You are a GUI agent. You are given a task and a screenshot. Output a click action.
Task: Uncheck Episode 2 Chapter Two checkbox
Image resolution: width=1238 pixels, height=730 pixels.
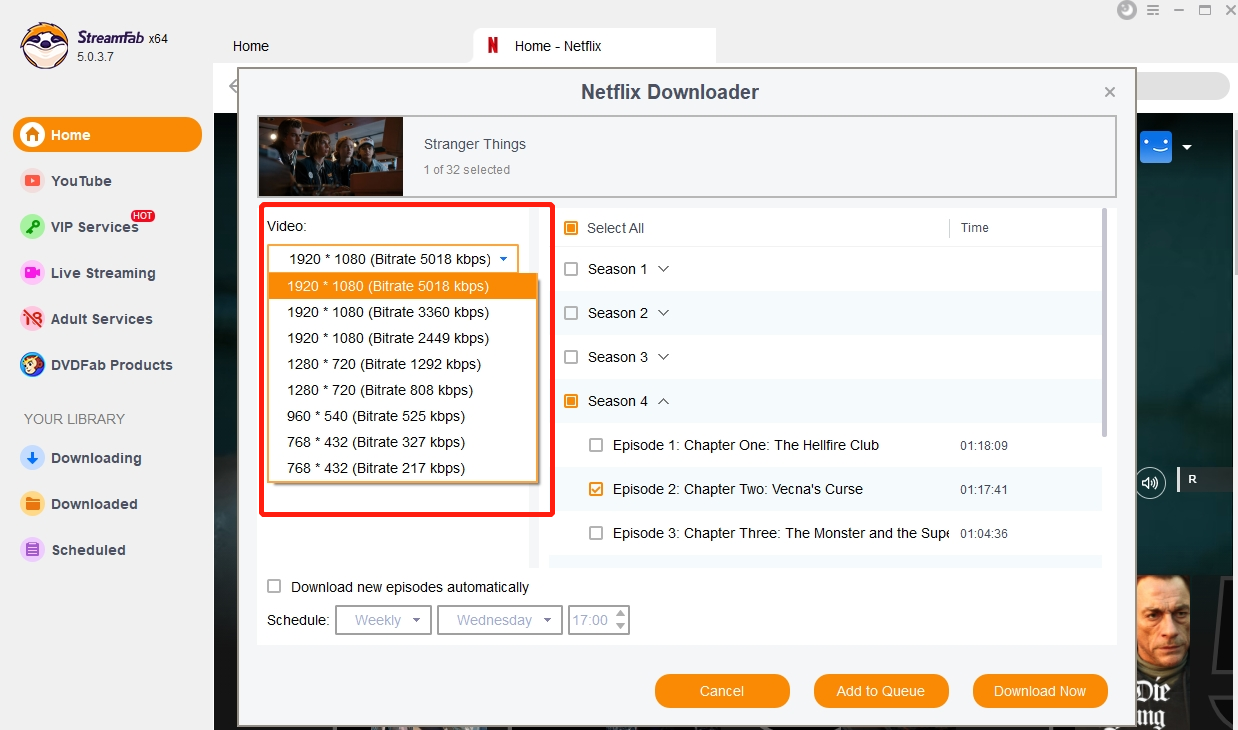click(x=596, y=489)
